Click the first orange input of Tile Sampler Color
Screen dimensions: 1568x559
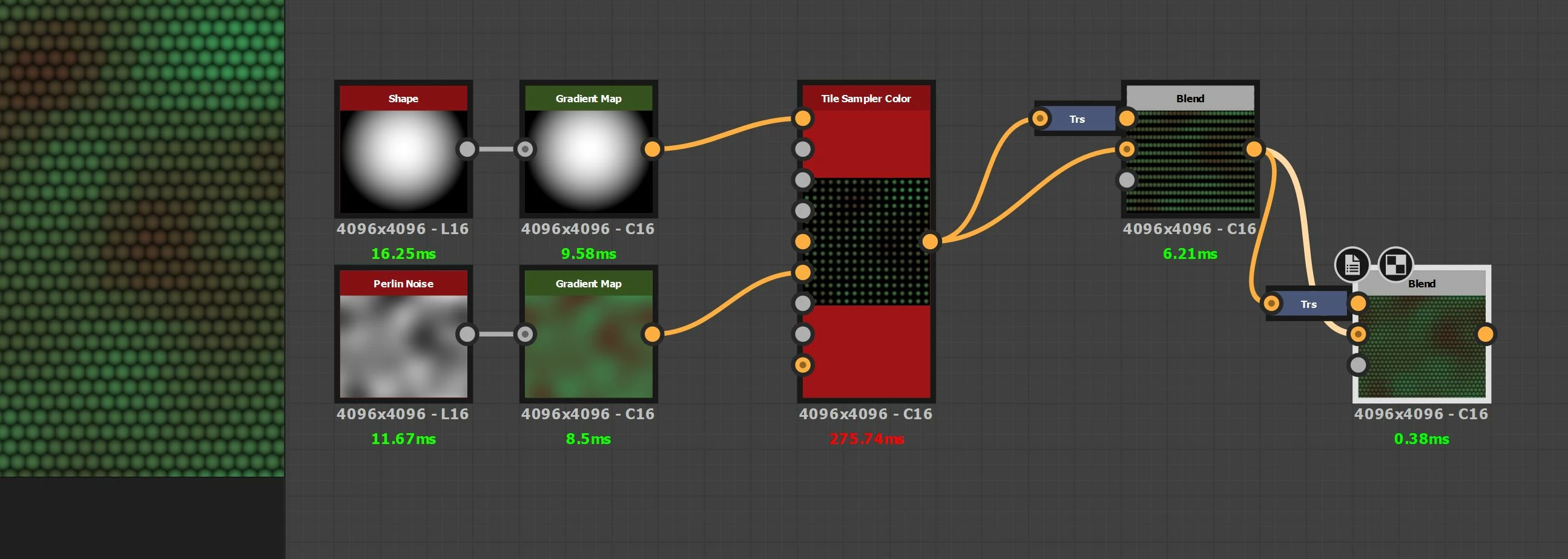(x=803, y=118)
